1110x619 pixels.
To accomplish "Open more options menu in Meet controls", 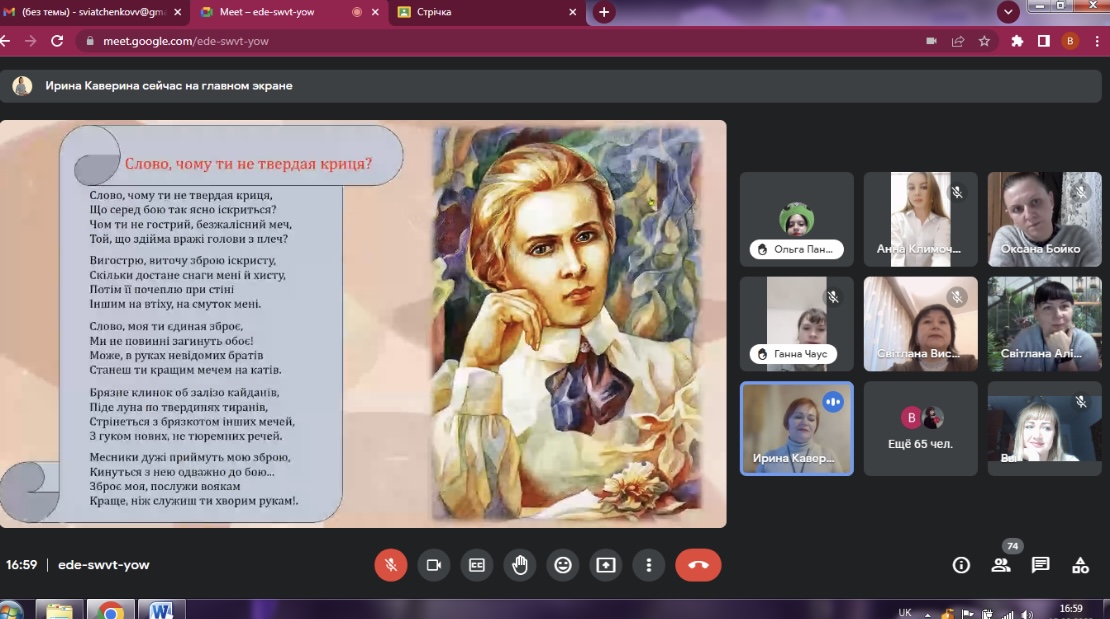I will pos(648,564).
